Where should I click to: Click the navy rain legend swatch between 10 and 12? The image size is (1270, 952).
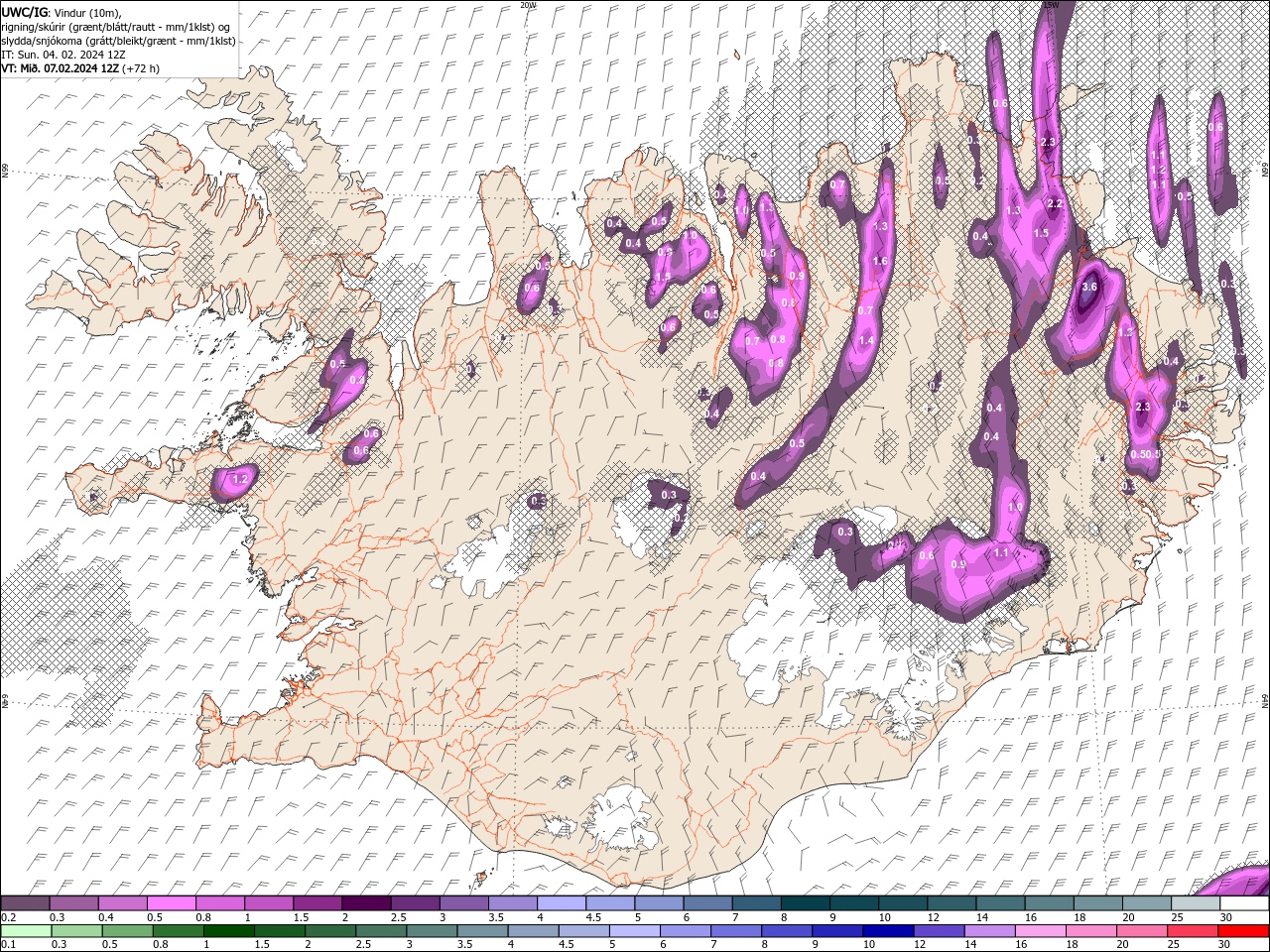pos(886,931)
